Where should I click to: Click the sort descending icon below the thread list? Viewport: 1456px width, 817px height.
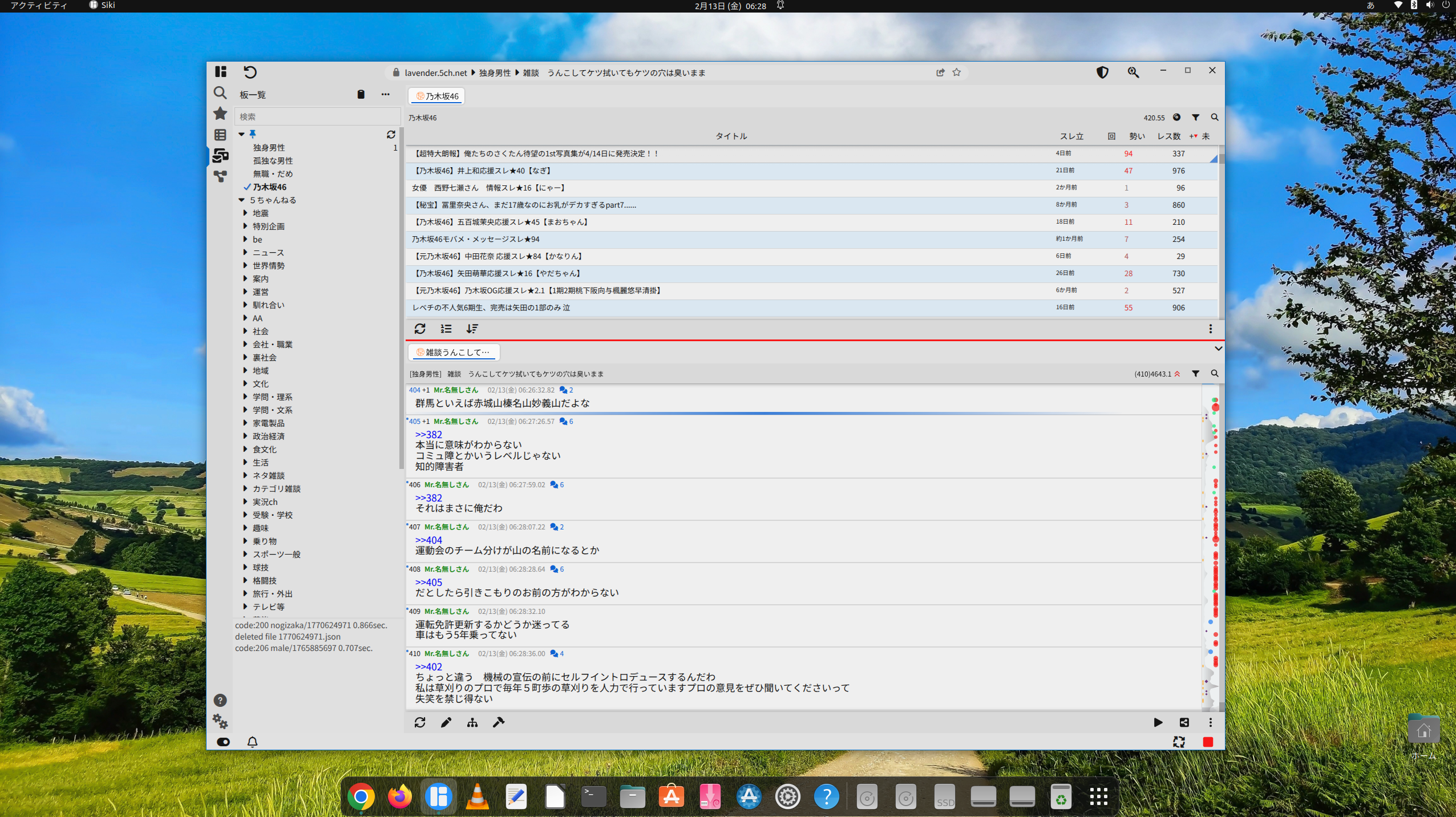[x=472, y=329]
